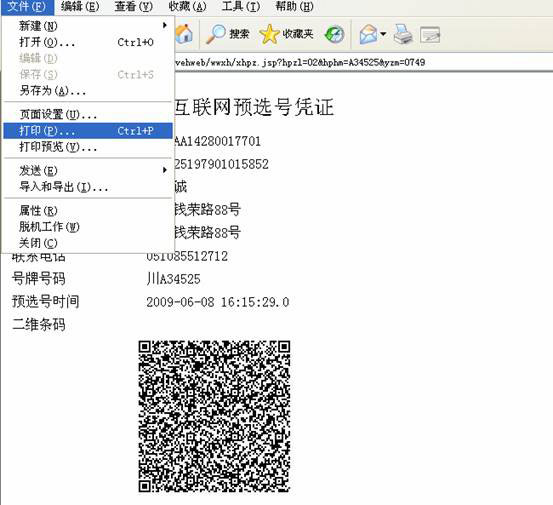Image resolution: width=553 pixels, height=505 pixels.
Task: Click the QR code image
Action: click(214, 416)
